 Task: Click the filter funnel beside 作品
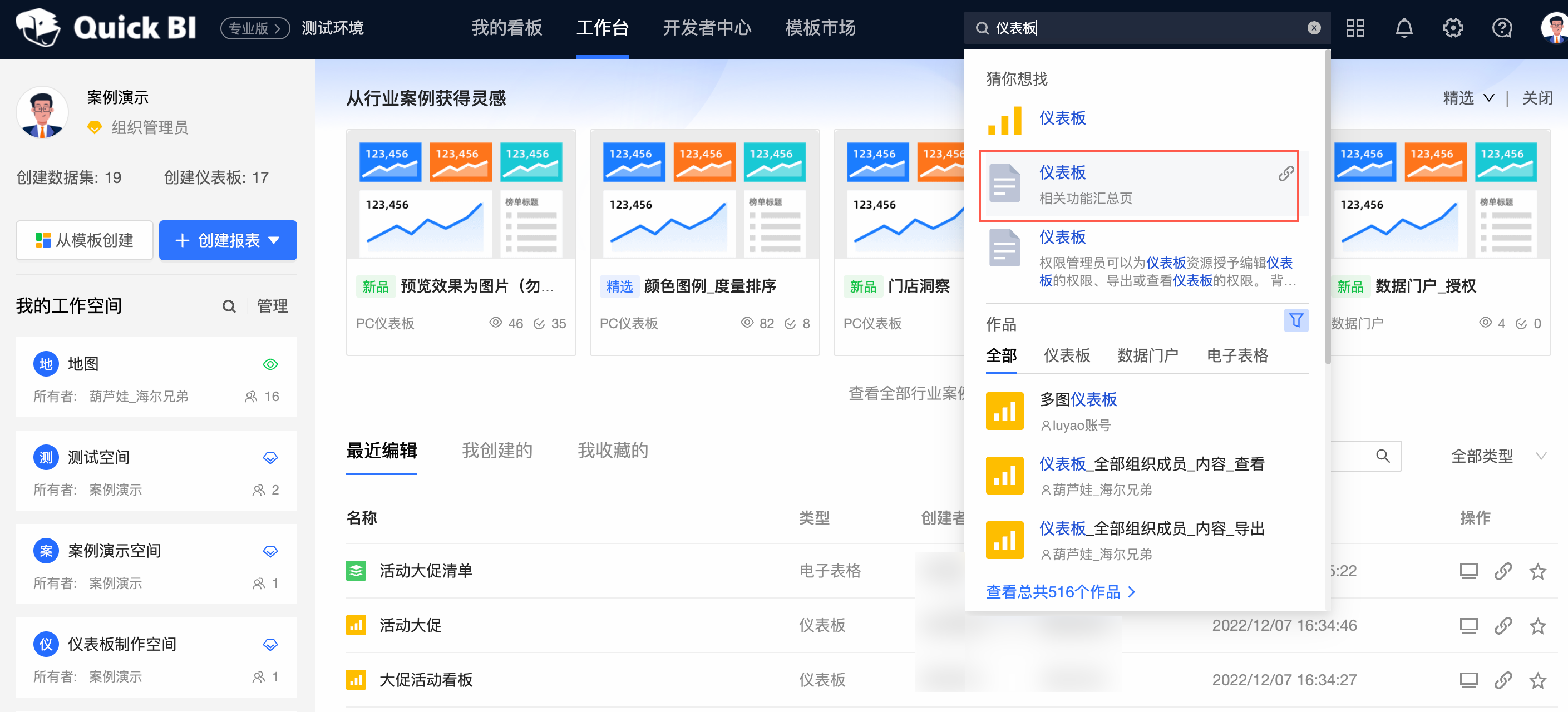tap(1296, 320)
